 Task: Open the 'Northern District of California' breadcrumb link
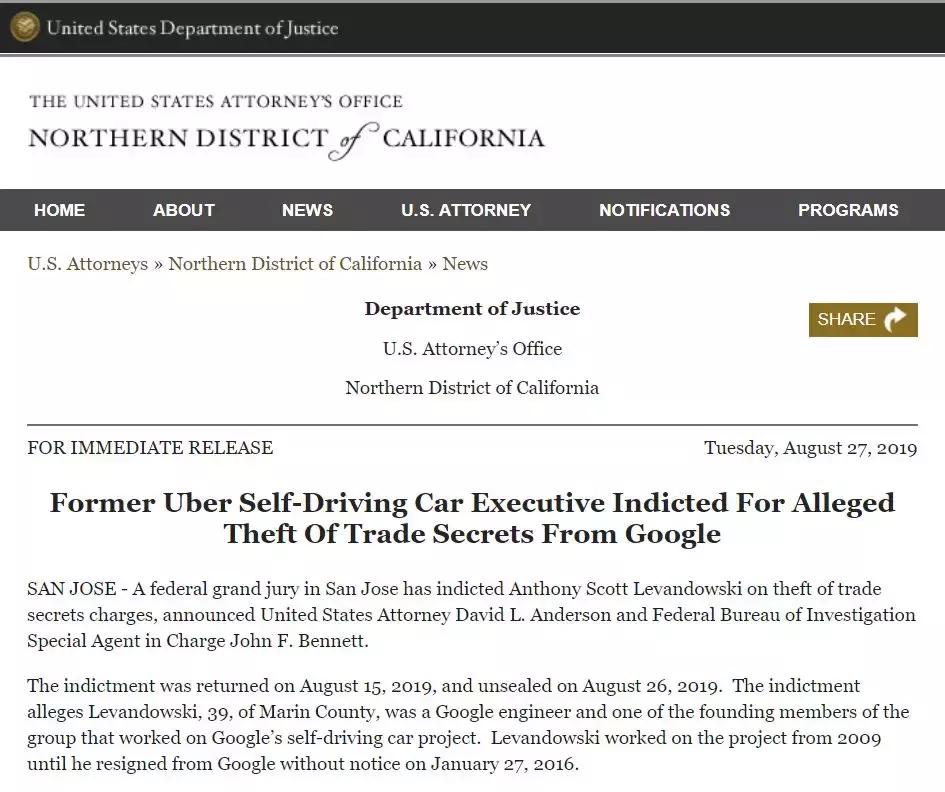click(x=295, y=264)
